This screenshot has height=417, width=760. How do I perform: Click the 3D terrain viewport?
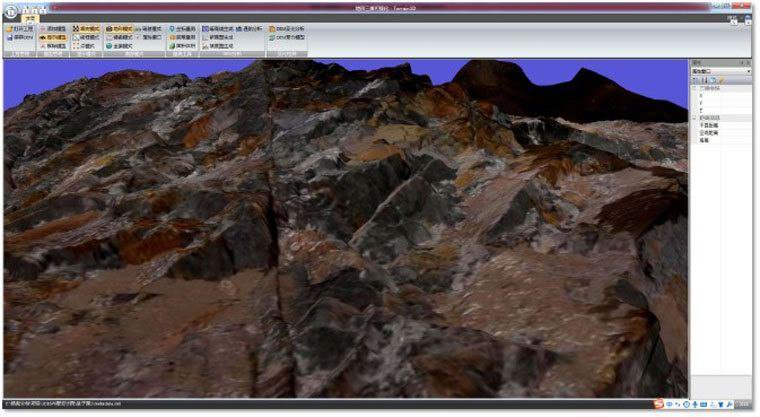point(346,228)
